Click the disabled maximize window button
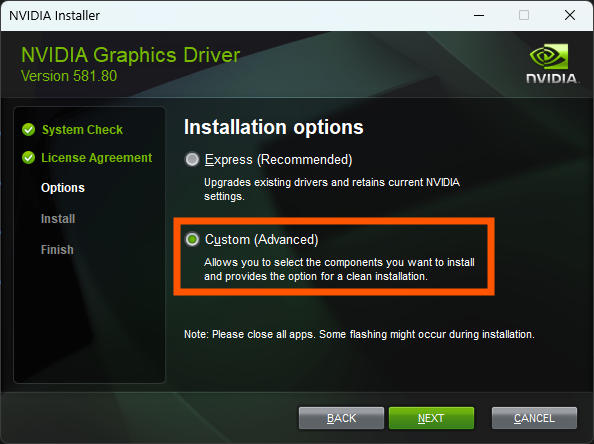 point(524,16)
